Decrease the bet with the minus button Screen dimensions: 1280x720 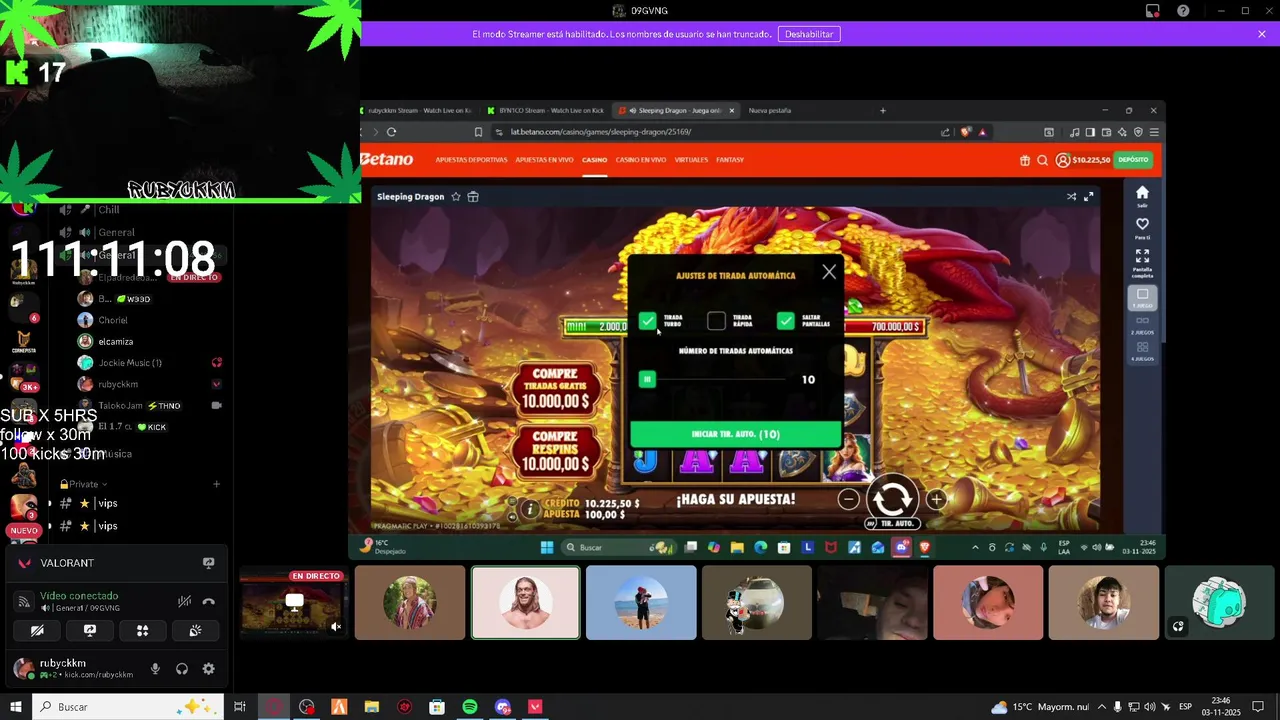pyautogui.click(x=848, y=499)
